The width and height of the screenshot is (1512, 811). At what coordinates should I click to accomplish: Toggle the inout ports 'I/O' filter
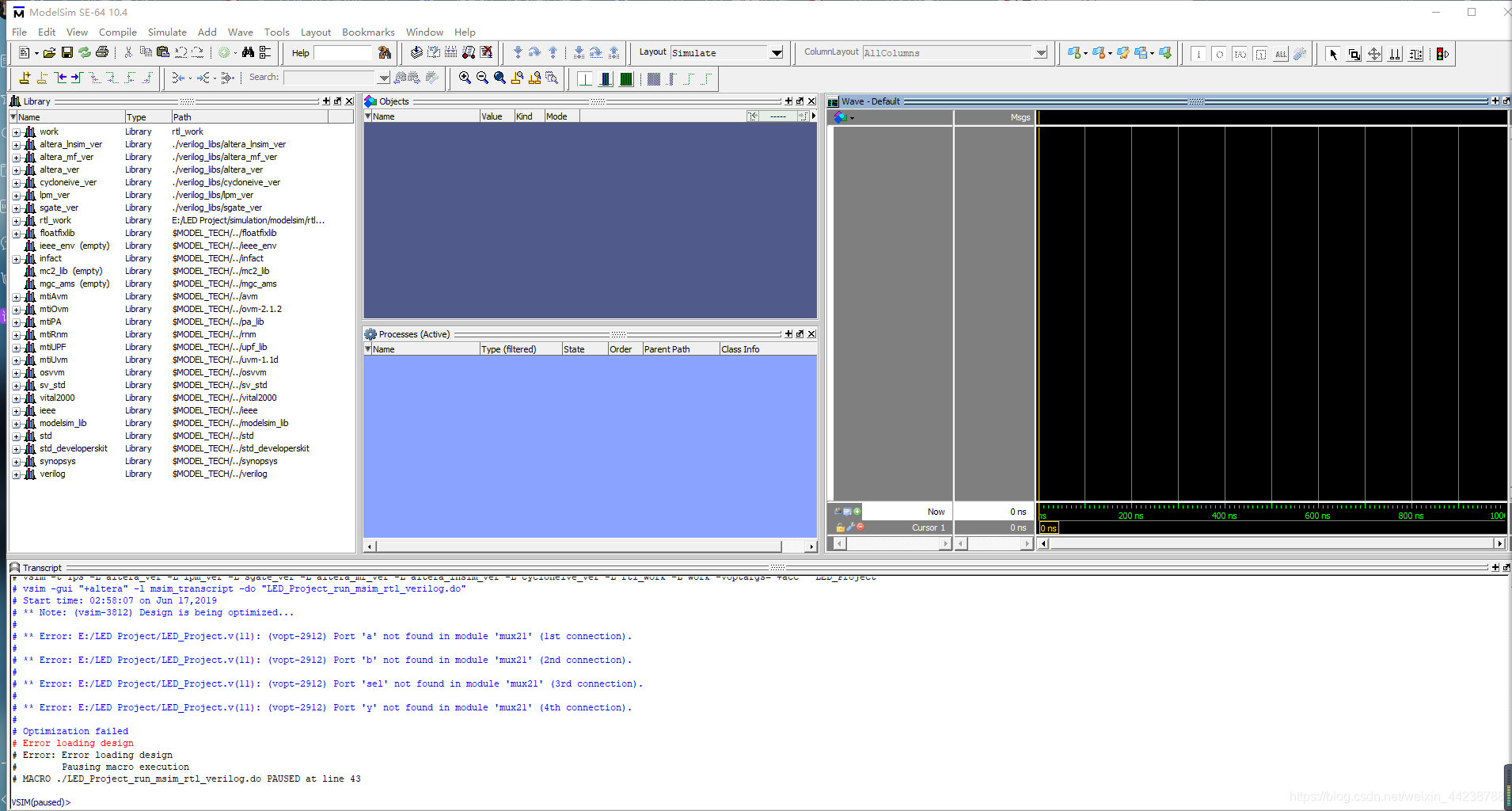tap(1240, 54)
